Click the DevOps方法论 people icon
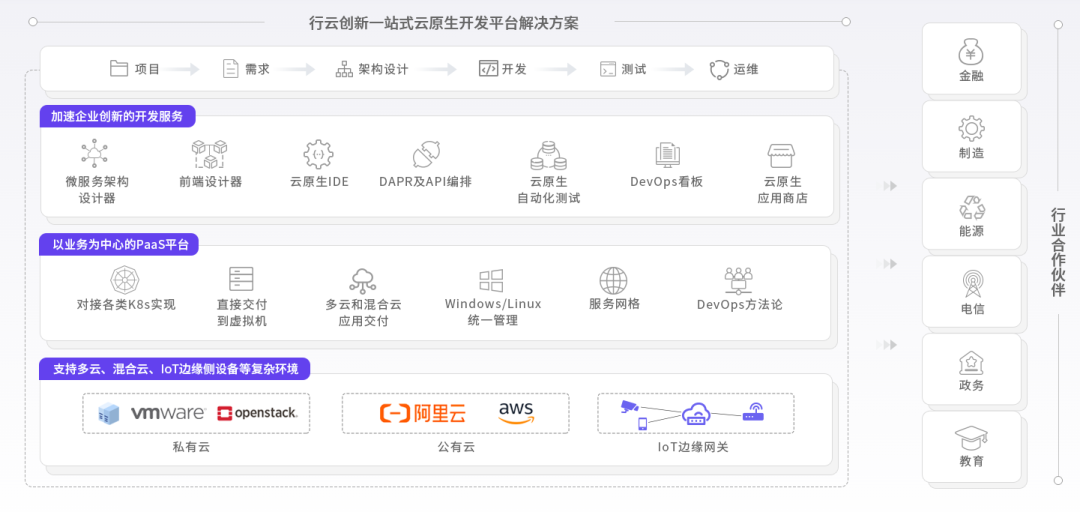This screenshot has width=1080, height=512. (x=739, y=279)
